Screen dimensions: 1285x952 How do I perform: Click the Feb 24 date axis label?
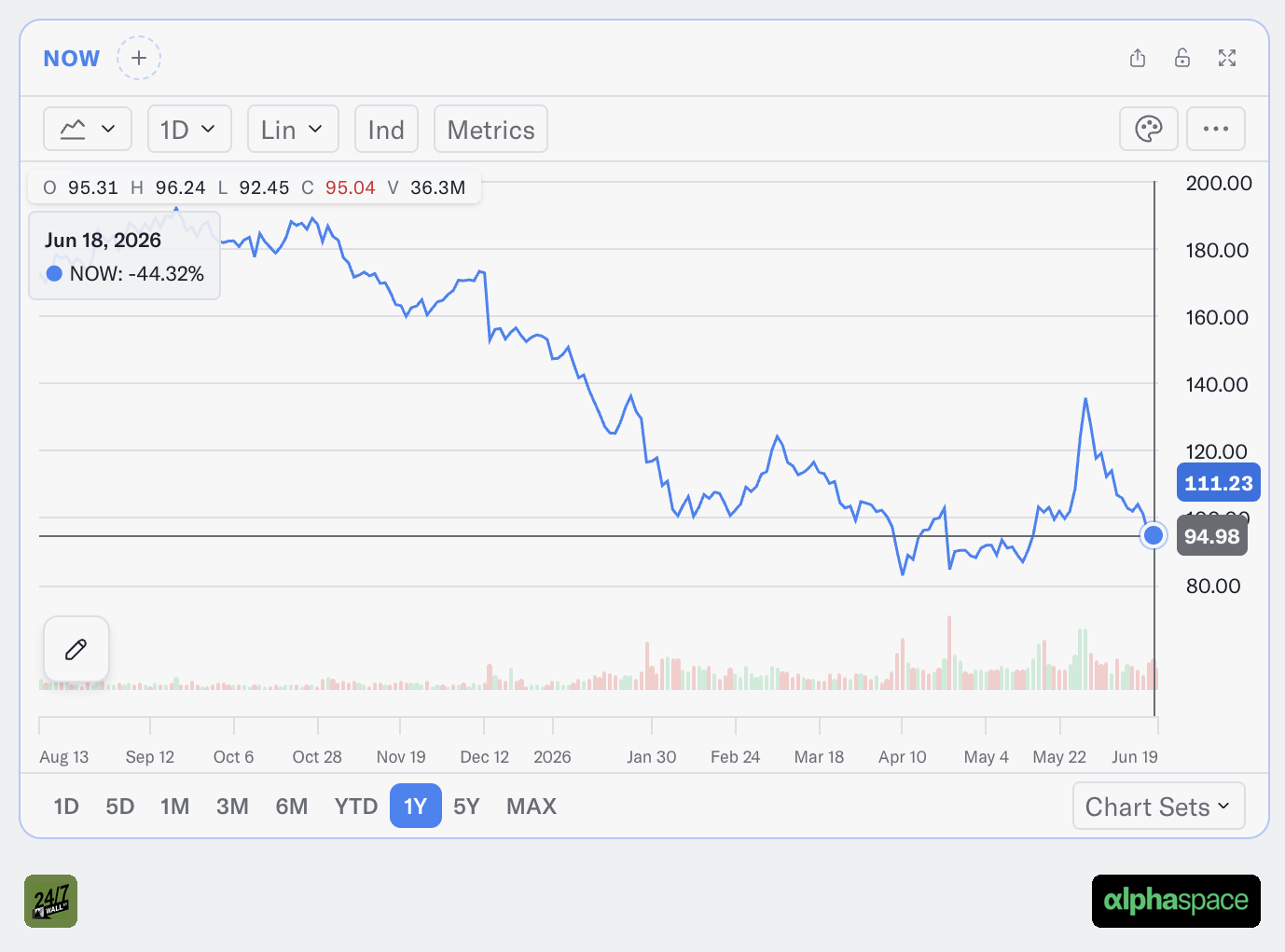tap(736, 757)
